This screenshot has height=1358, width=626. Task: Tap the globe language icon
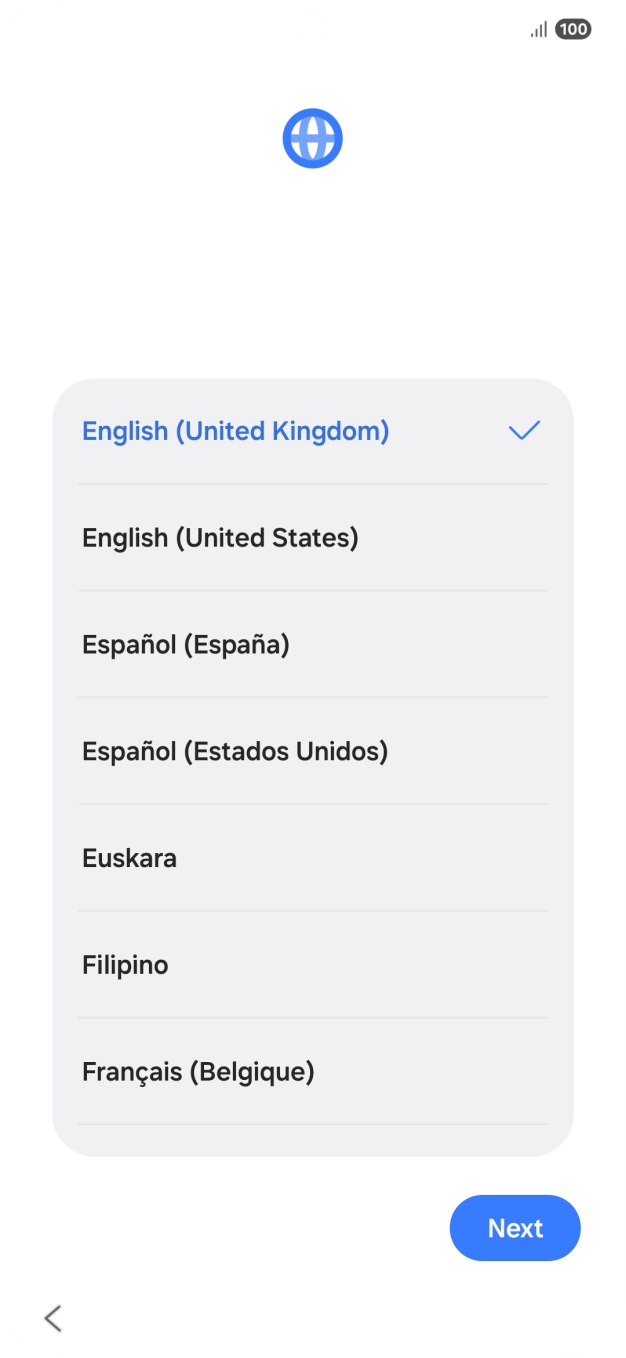click(312, 137)
